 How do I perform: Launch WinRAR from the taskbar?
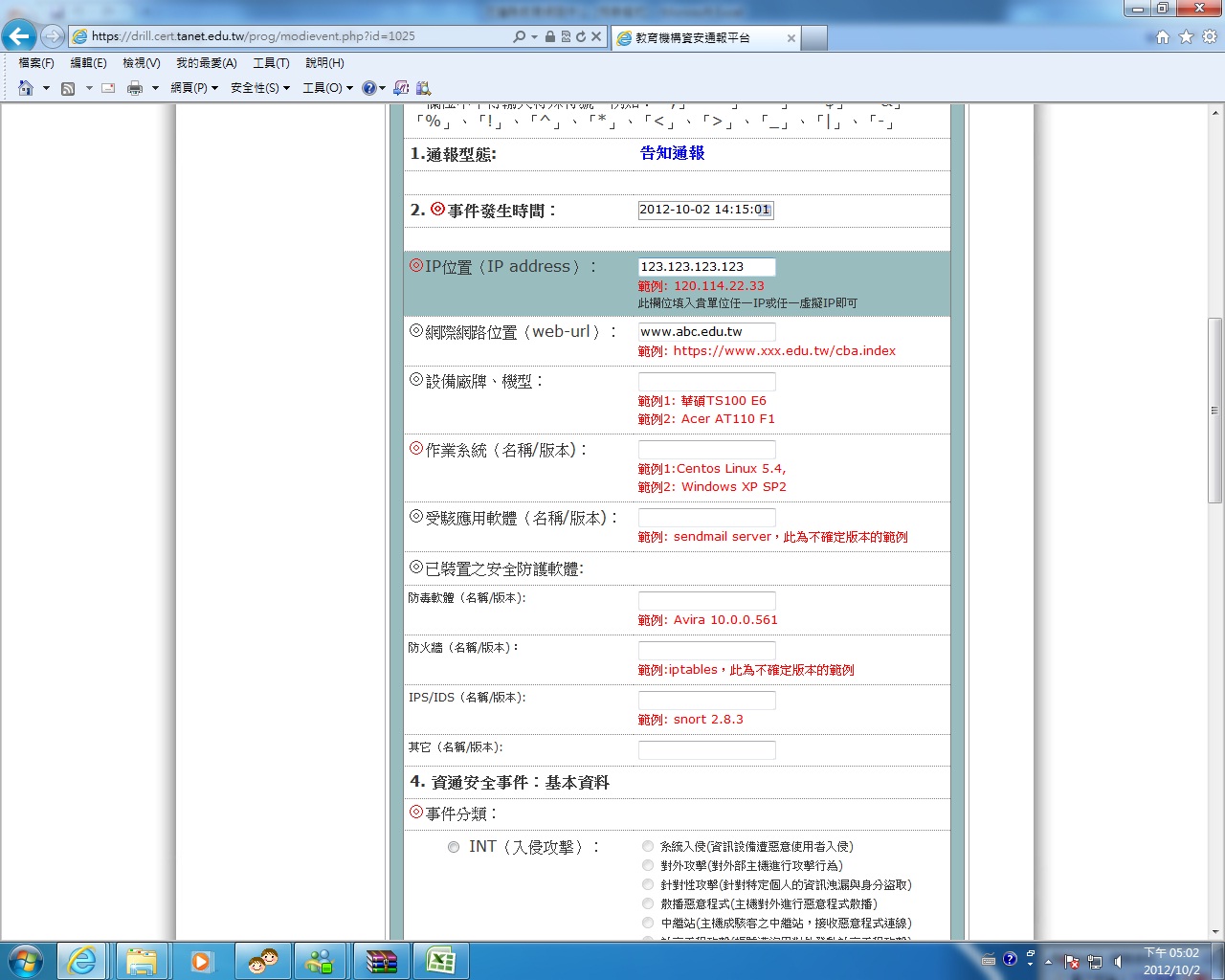pyautogui.click(x=381, y=961)
